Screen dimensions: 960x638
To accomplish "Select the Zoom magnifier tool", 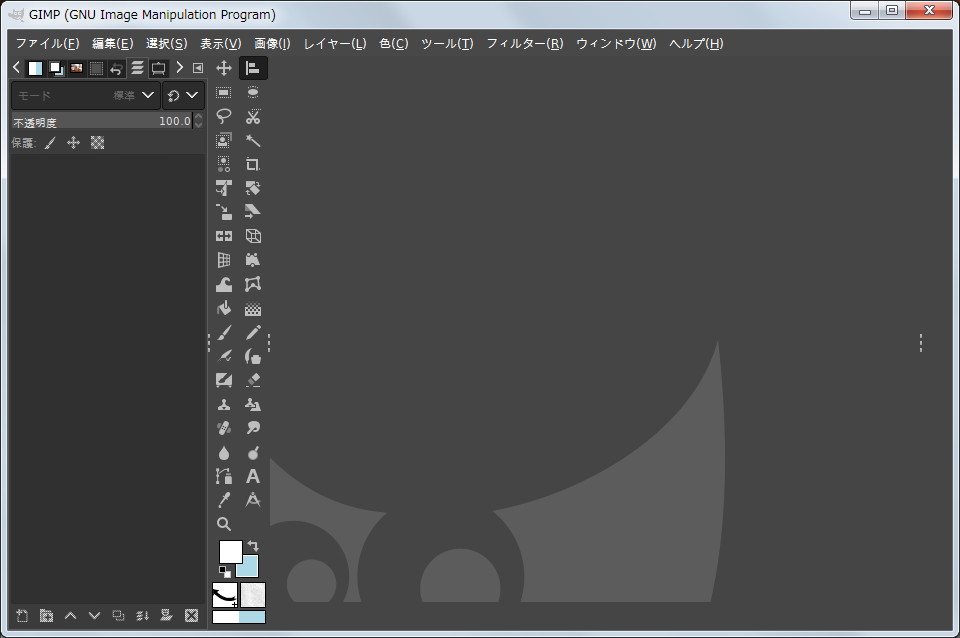I will (224, 524).
